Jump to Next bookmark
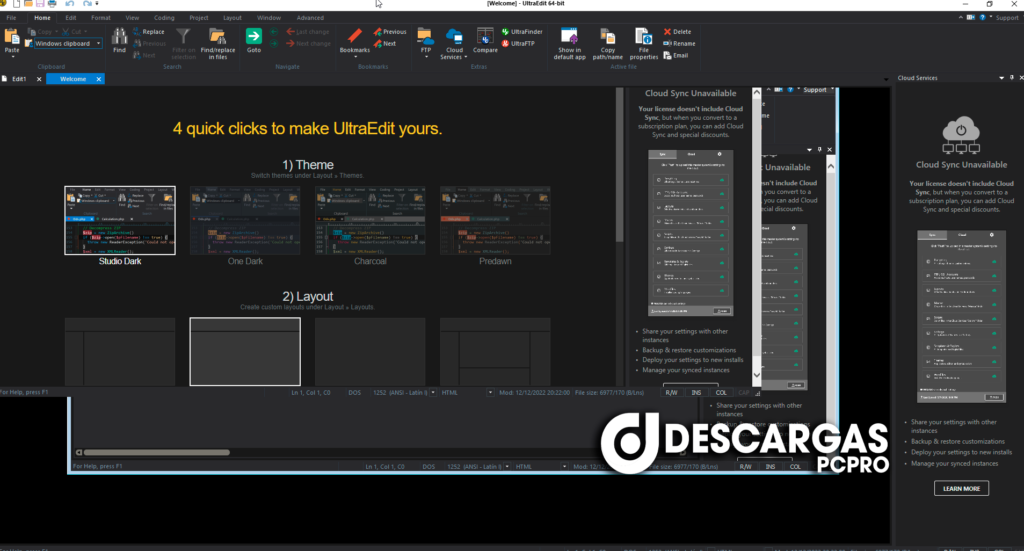 point(385,44)
